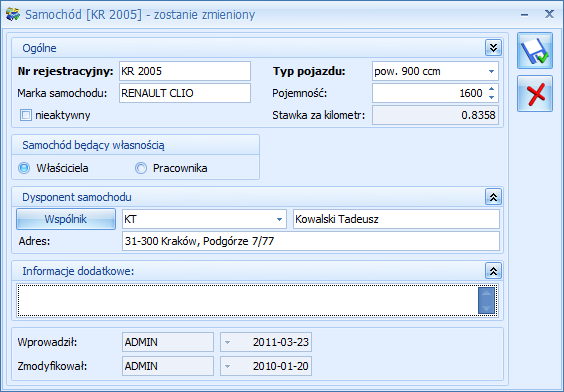Screen dimensions: 564x392
Task: Expand the Ogólne section chevron
Action: point(494,47)
